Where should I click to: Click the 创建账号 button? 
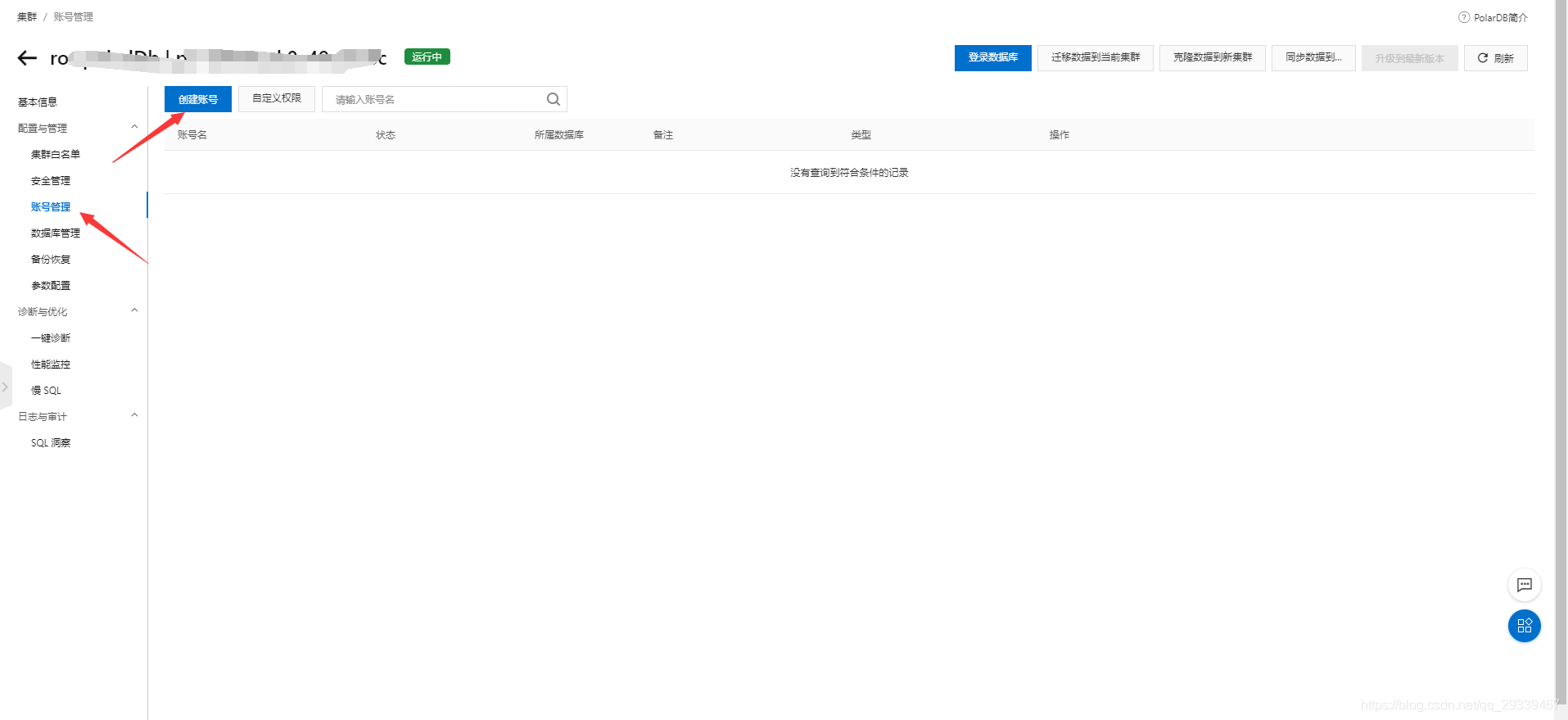(x=198, y=99)
